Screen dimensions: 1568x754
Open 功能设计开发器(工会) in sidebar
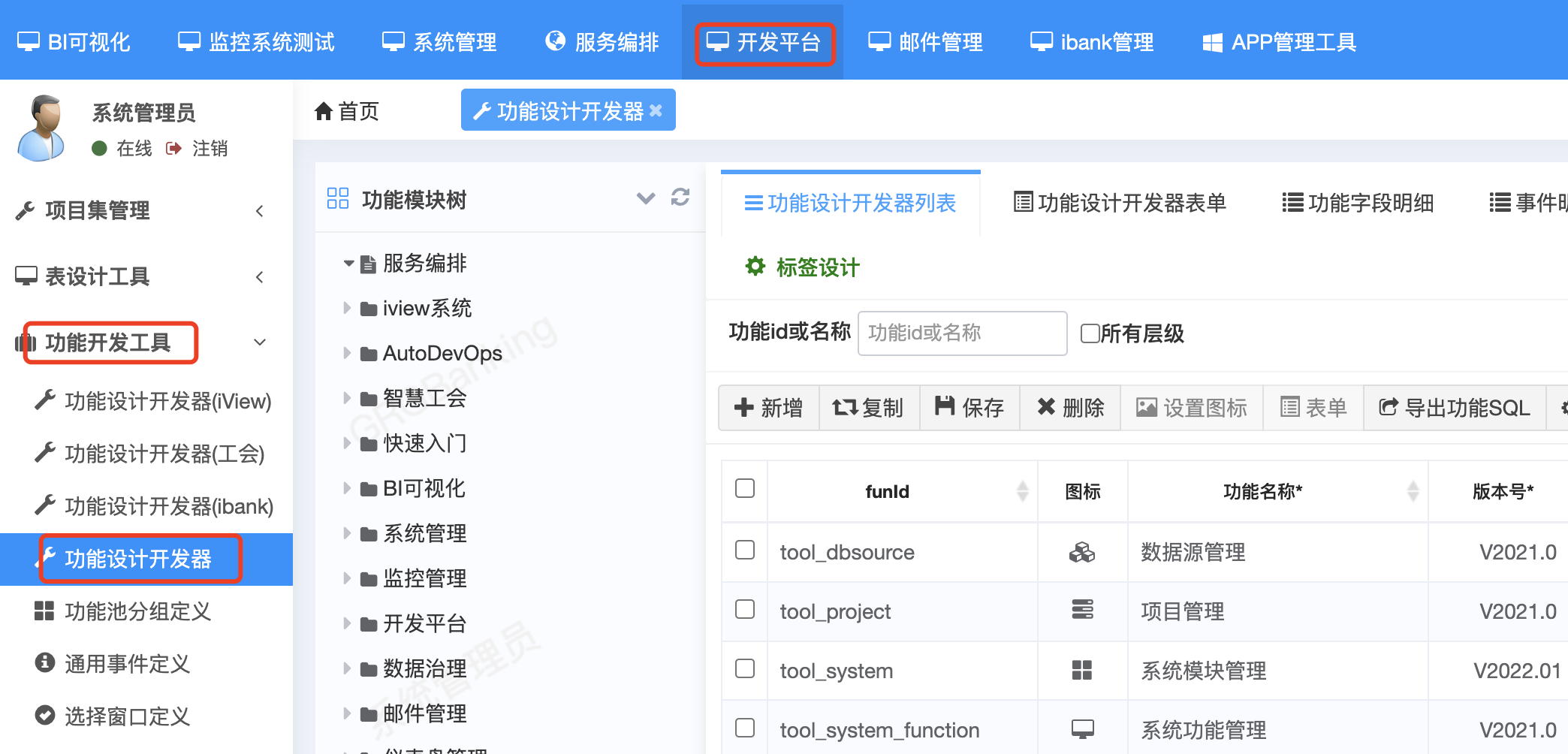(150, 454)
